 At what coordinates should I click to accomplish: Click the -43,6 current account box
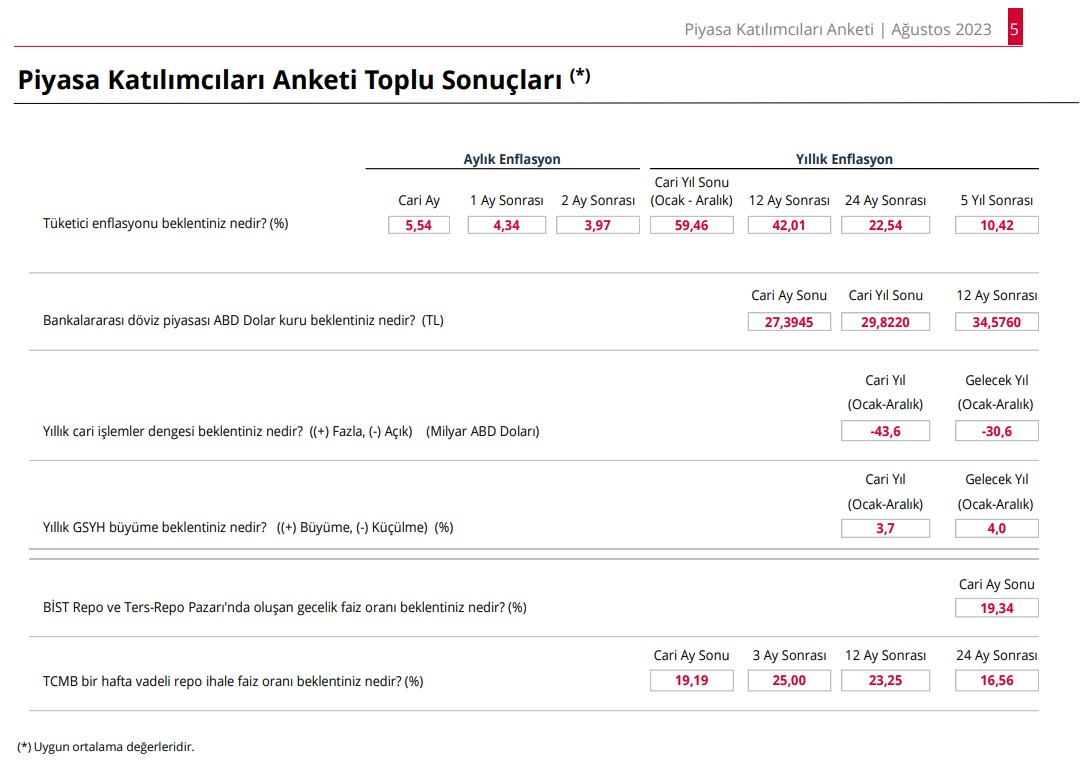click(x=885, y=431)
